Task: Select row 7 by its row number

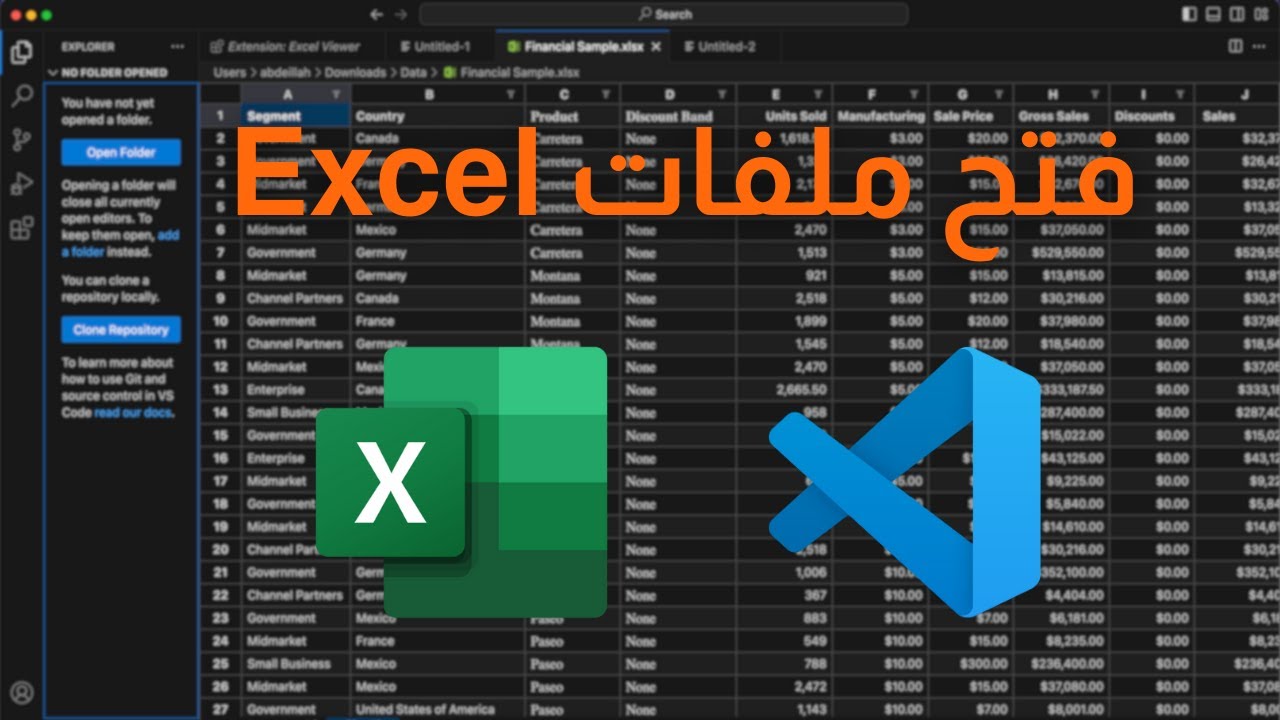Action: coord(220,252)
